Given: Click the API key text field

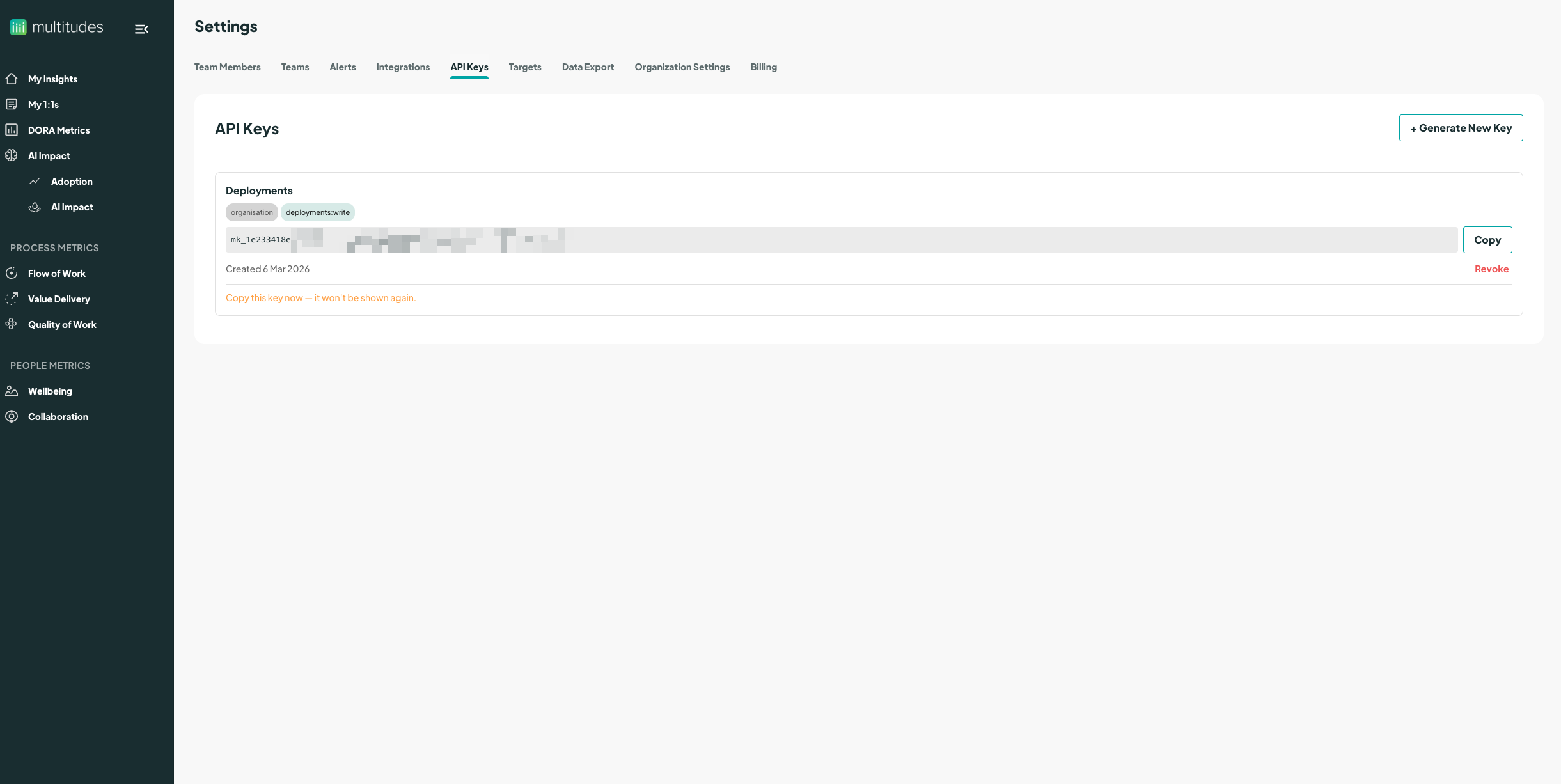Looking at the screenshot, I should (840, 240).
